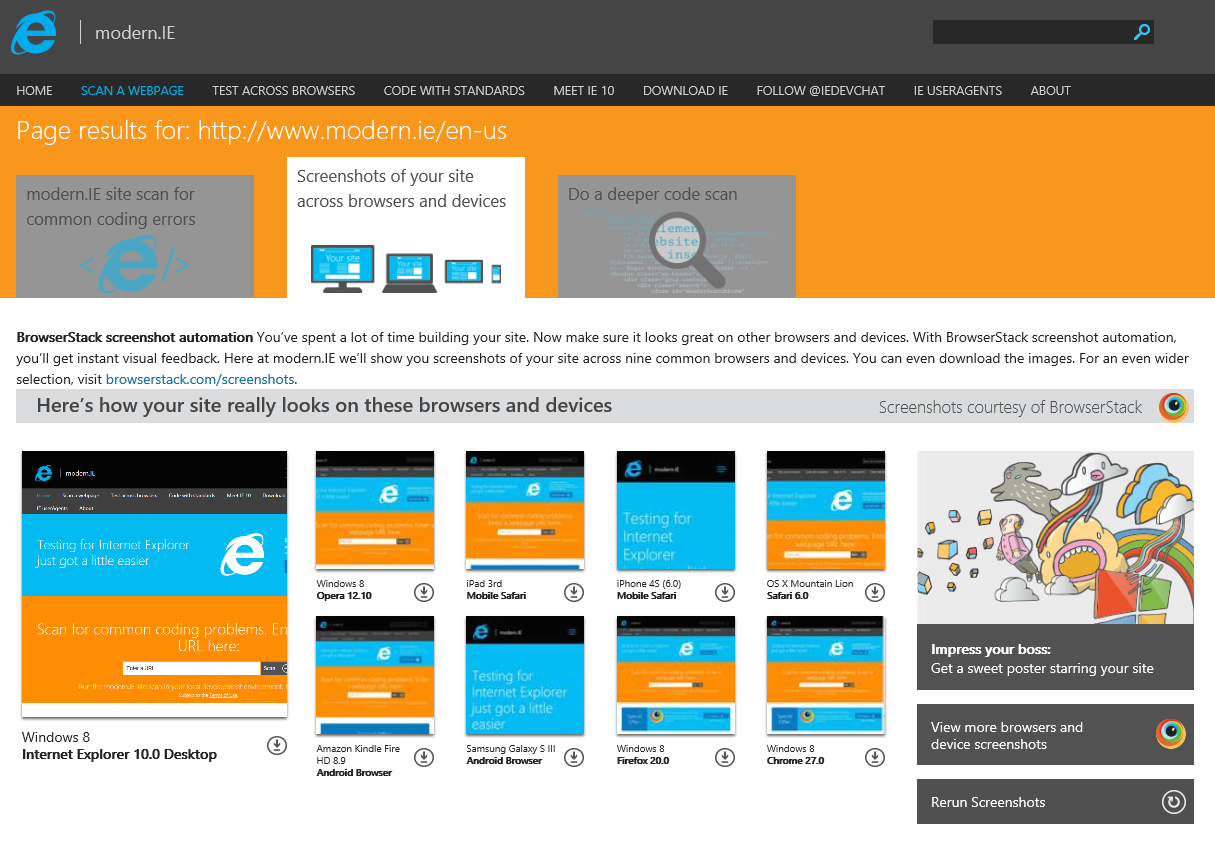Download the iPhone 4S screenshot
Image resolution: width=1215 pixels, height=845 pixels.
point(725,592)
